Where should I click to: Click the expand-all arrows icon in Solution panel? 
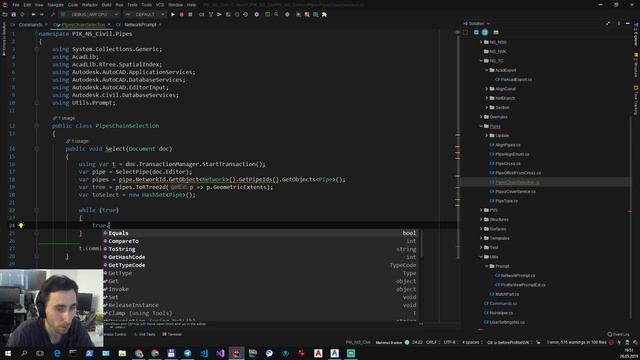(608, 24)
